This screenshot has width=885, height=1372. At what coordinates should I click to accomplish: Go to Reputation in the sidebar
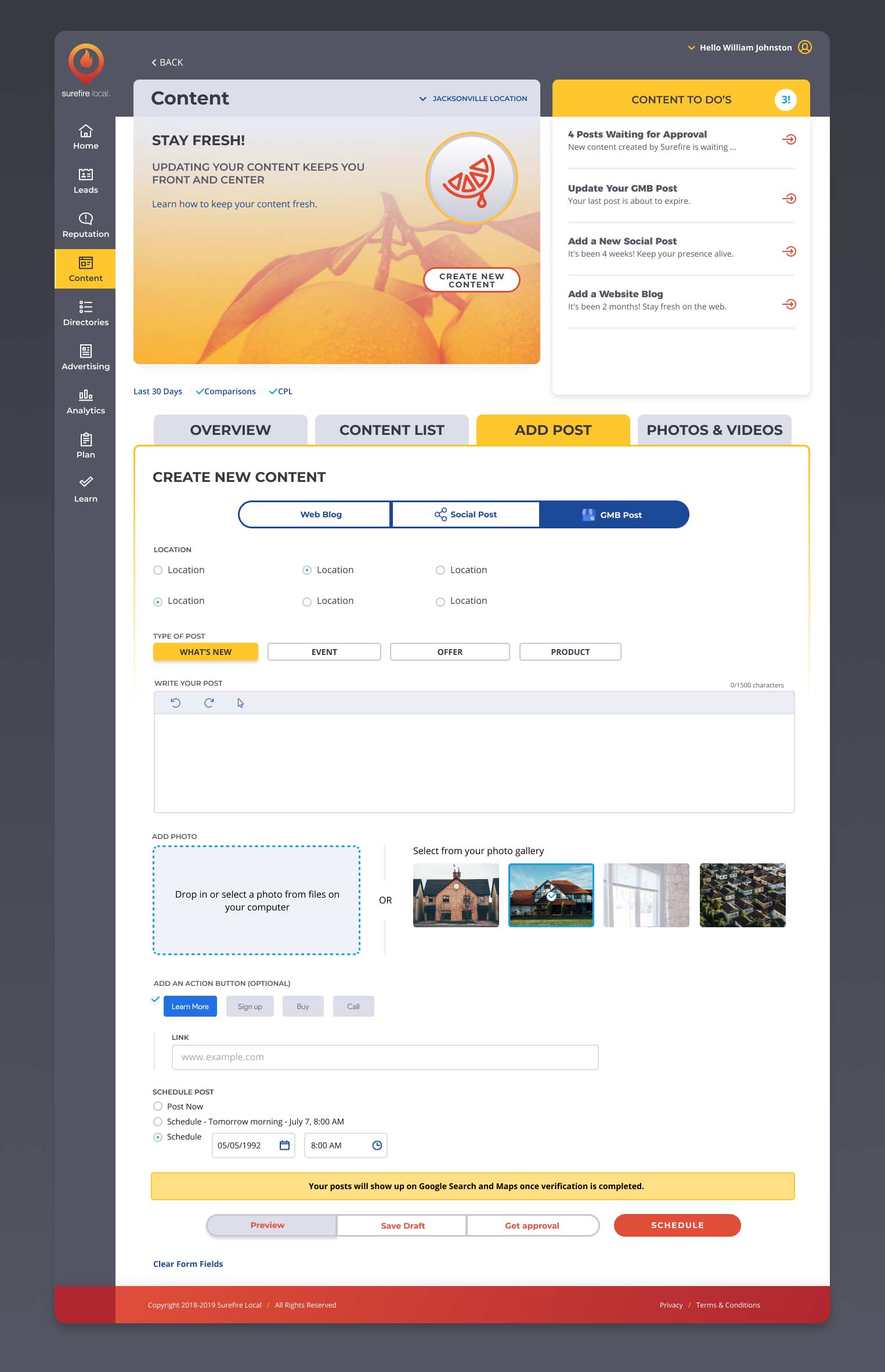[85, 225]
